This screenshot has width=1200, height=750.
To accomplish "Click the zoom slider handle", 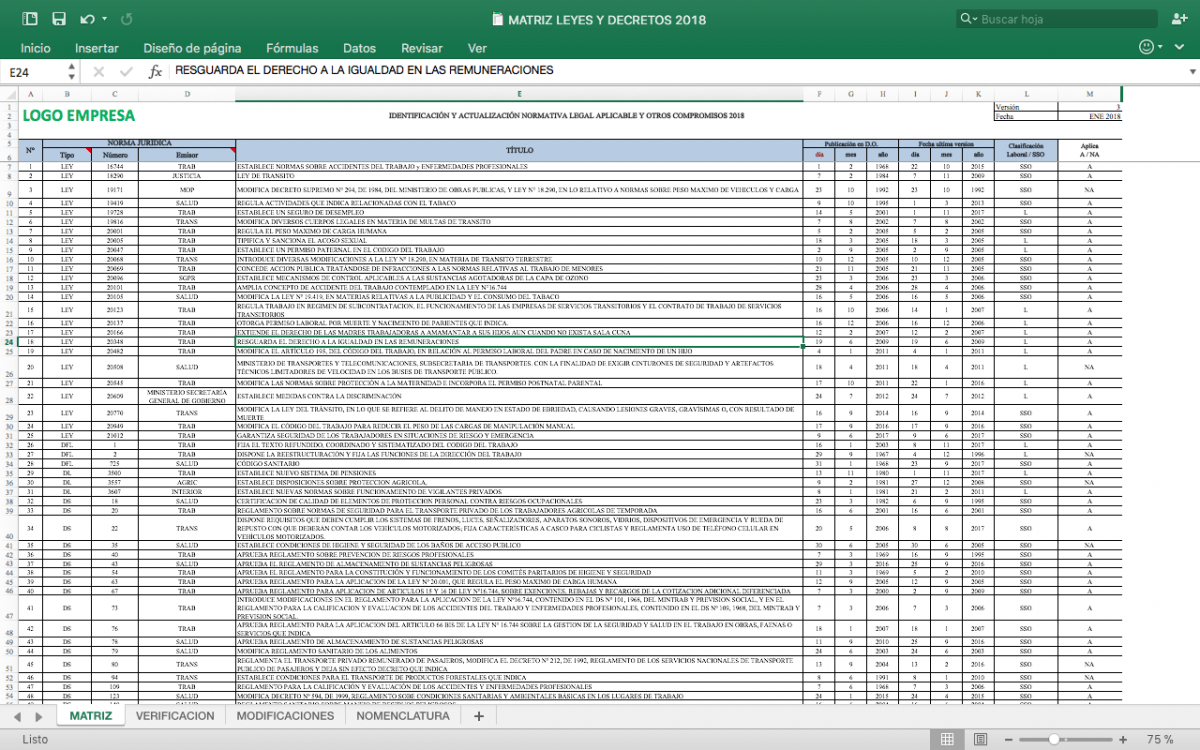I will (1053, 739).
